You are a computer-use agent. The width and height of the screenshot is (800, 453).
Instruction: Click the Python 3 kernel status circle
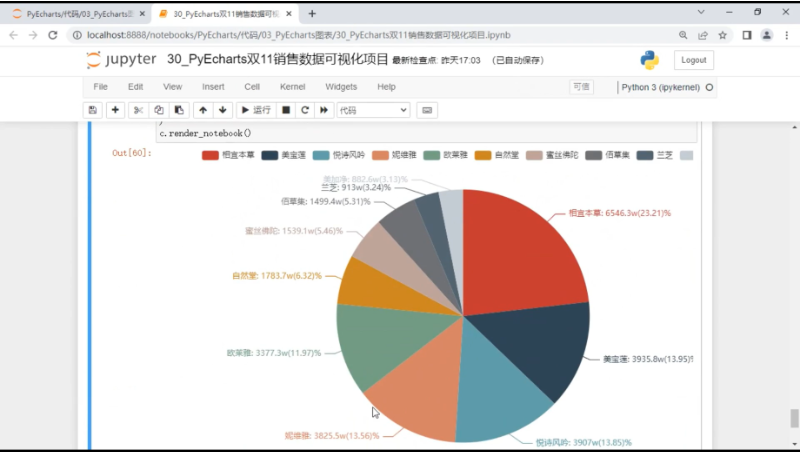709,87
